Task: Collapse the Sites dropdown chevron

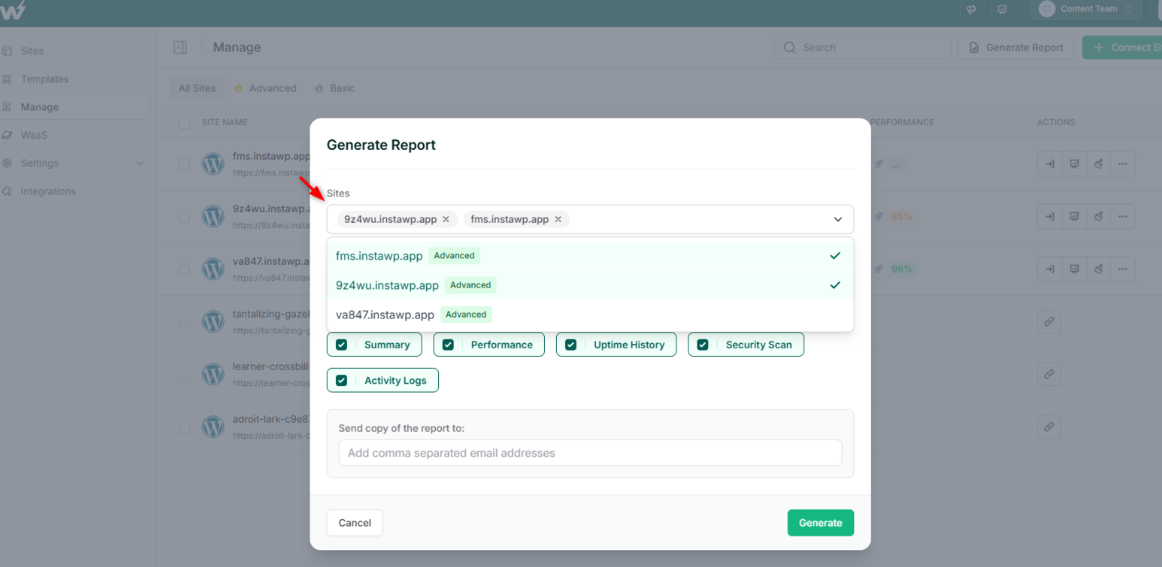Action: pos(838,219)
